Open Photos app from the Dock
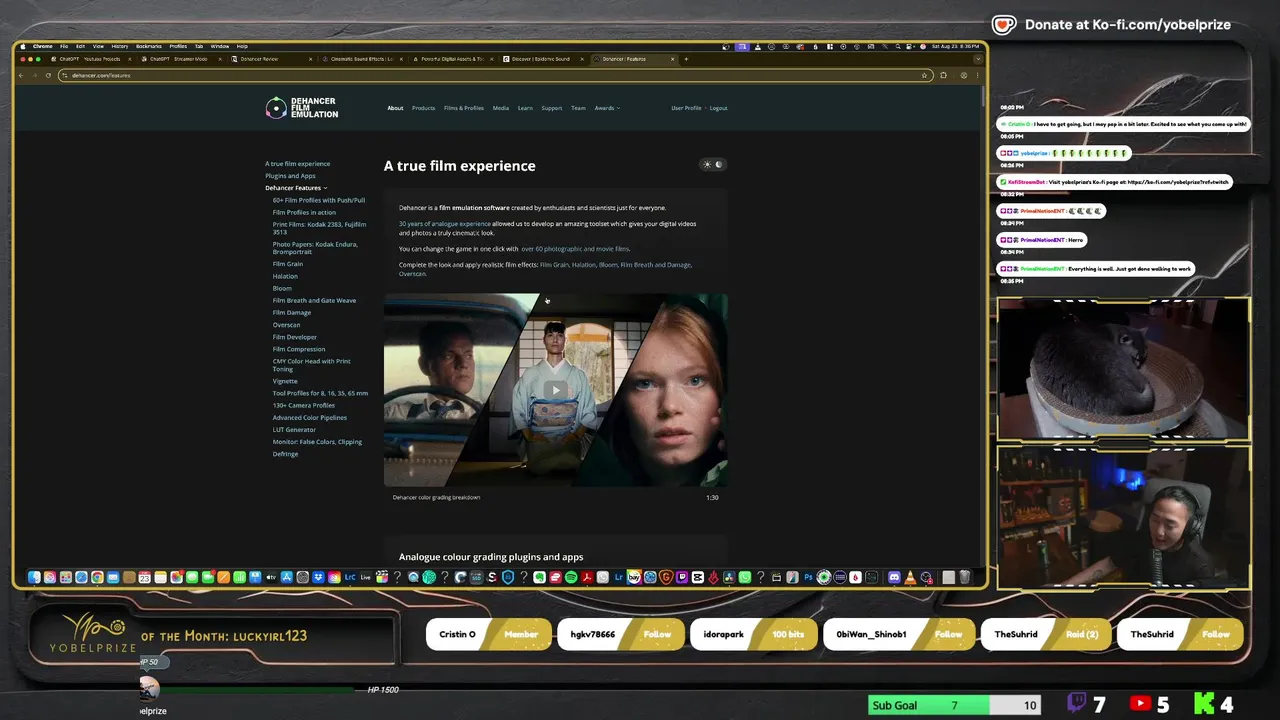 click(176, 577)
